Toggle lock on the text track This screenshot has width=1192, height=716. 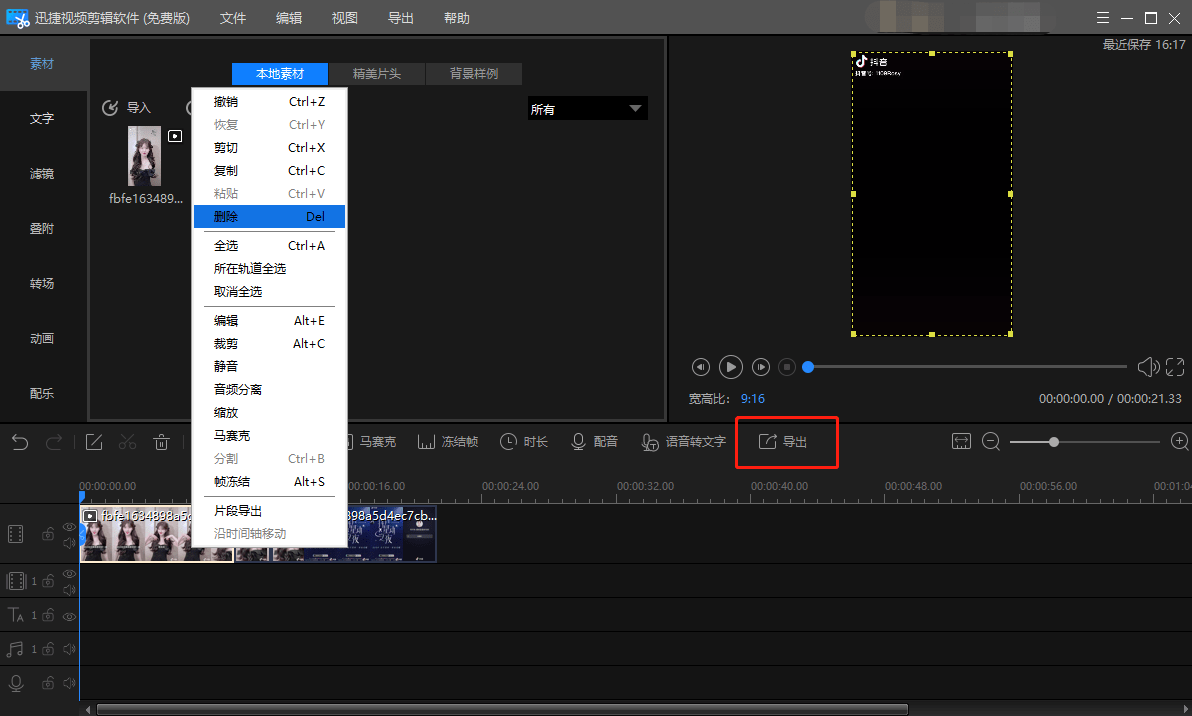(x=48, y=615)
